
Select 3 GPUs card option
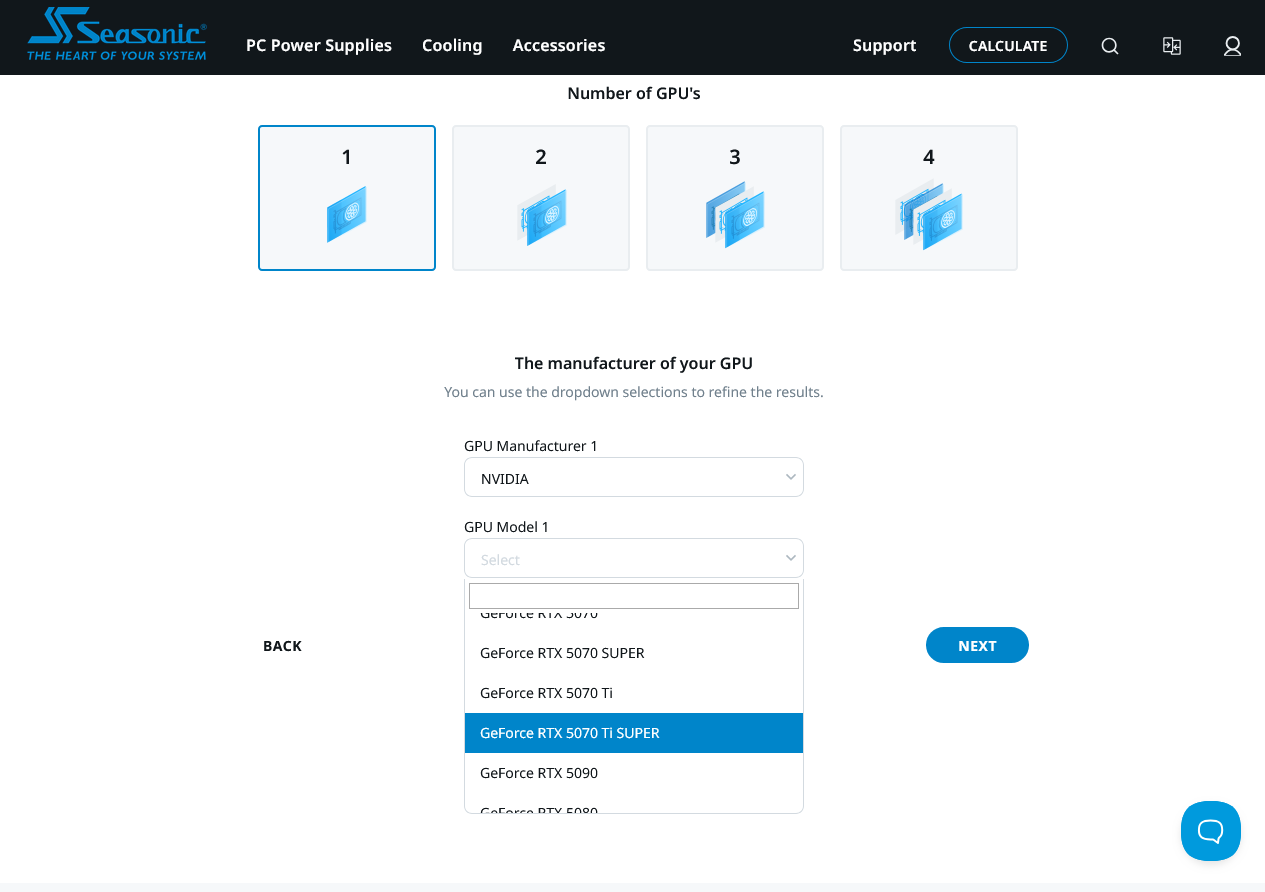(735, 198)
